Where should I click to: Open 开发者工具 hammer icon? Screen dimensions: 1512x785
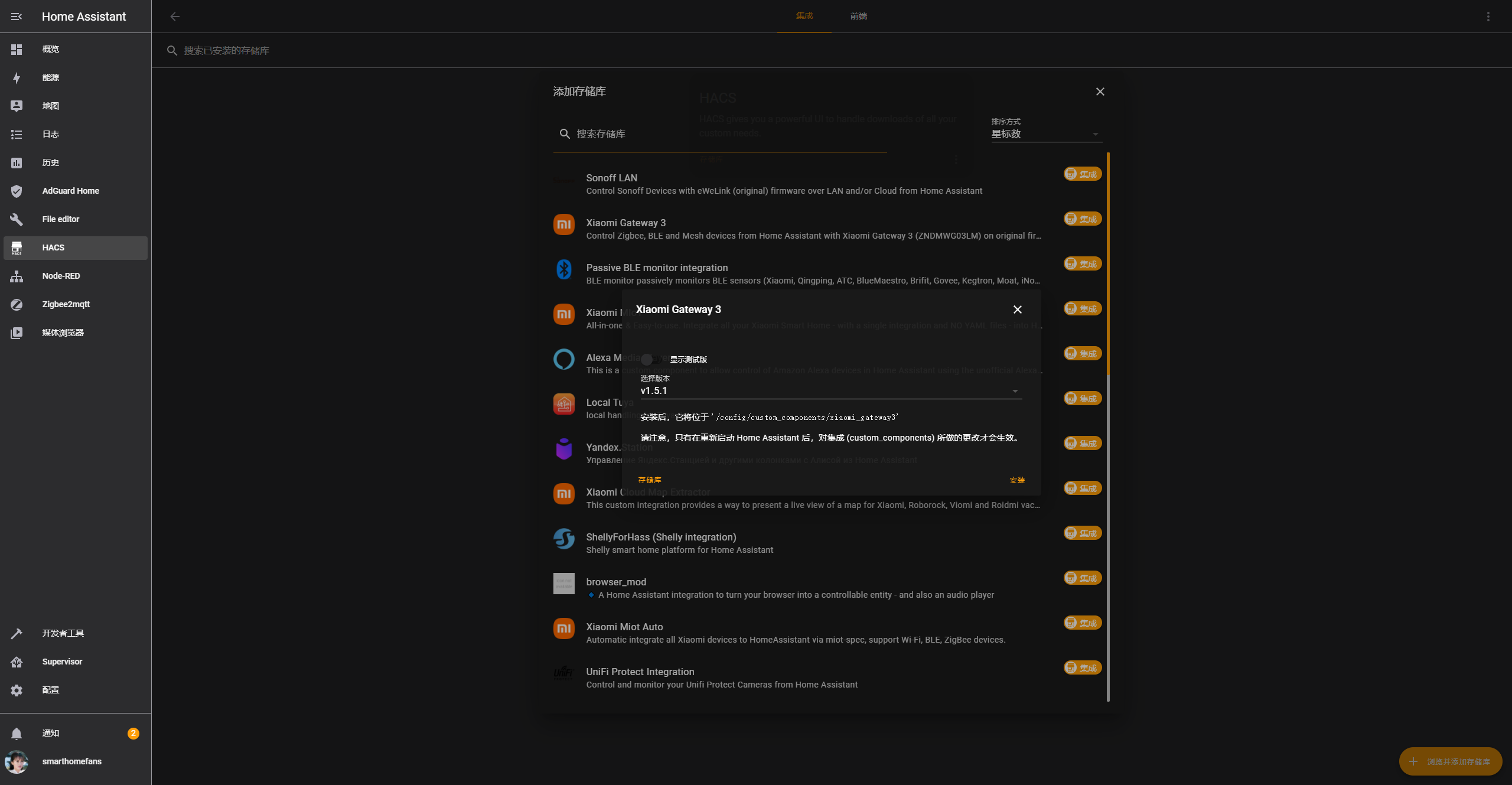click(17, 633)
